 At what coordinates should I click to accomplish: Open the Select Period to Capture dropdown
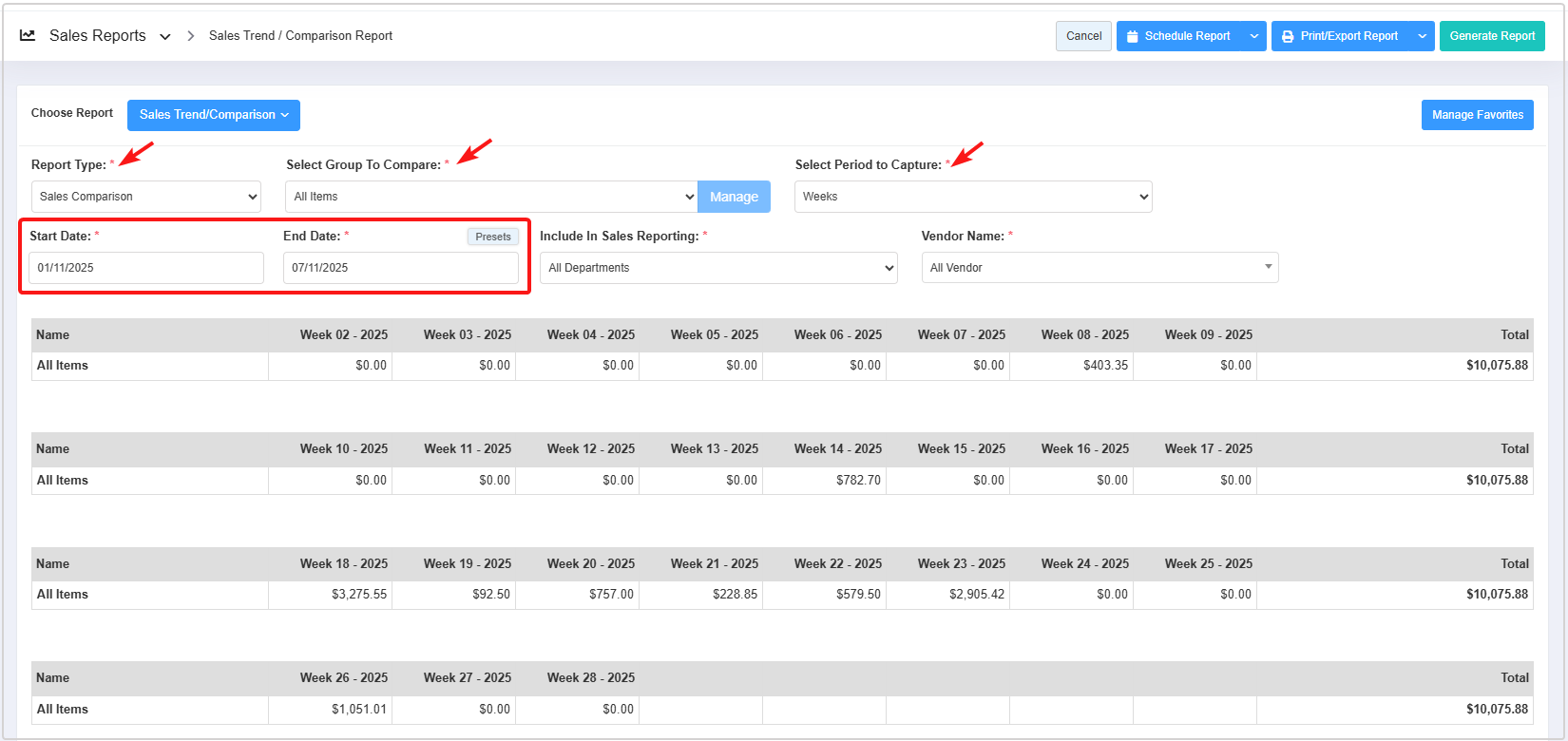pyautogui.click(x=973, y=197)
